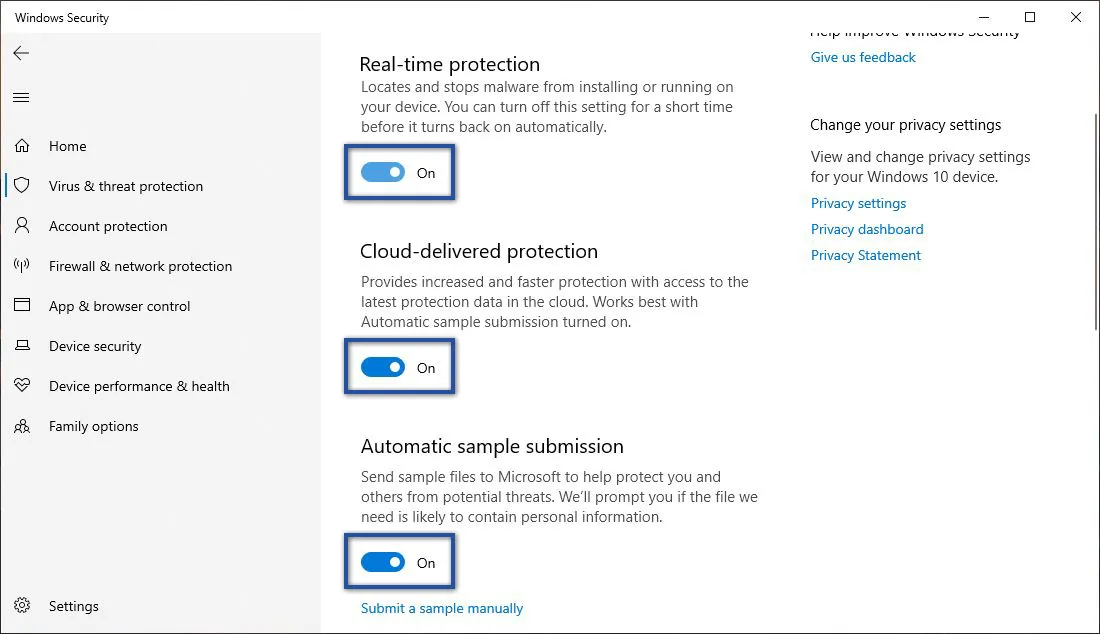Collapse the navigation with the hamburger menu
Image resolution: width=1100 pixels, height=634 pixels.
point(21,97)
